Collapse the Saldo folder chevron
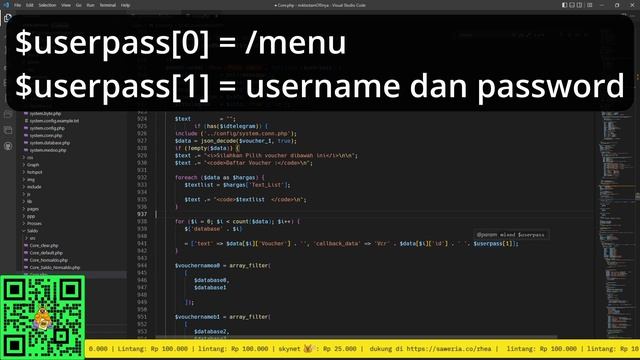The image size is (640, 360). (24, 231)
